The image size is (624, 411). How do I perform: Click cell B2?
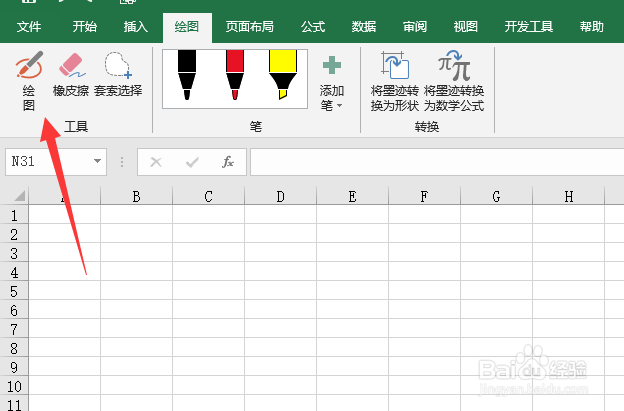click(136, 234)
